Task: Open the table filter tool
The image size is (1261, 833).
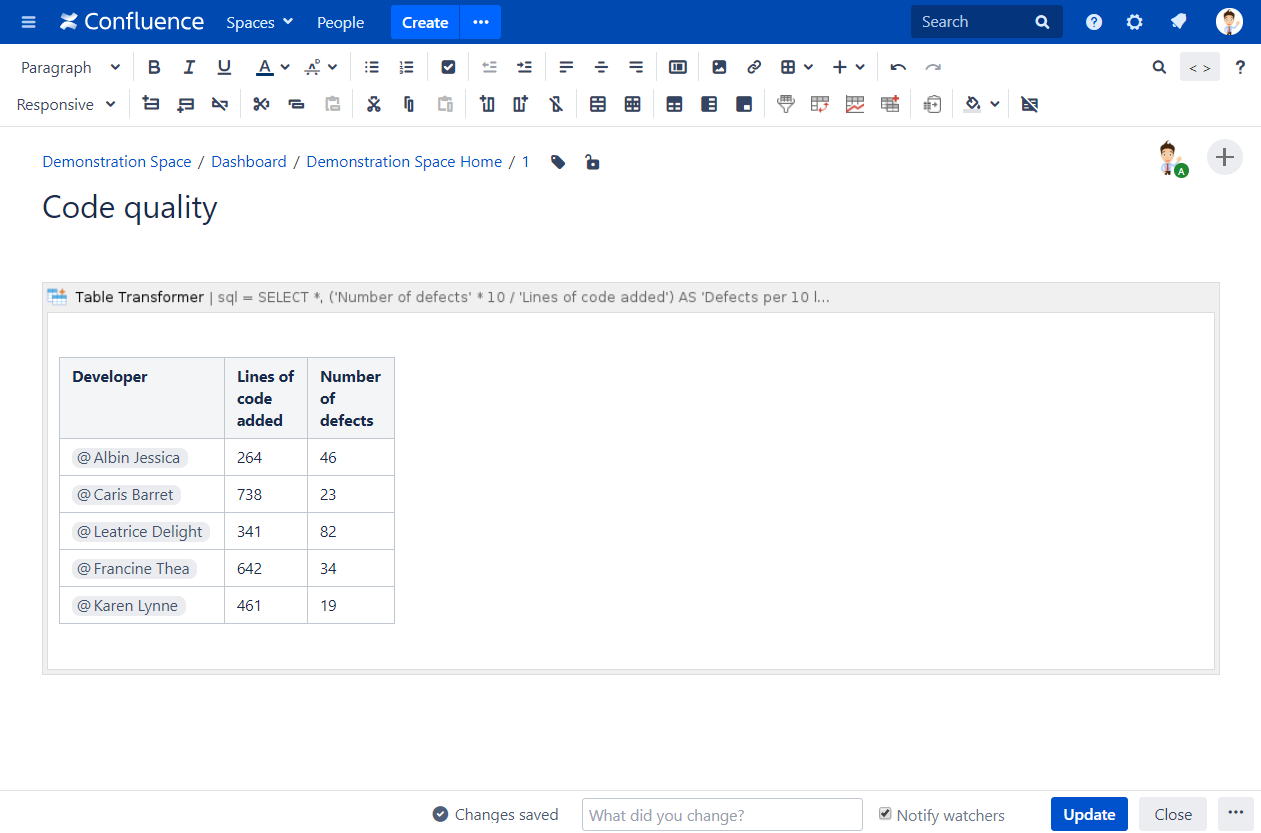Action: point(785,103)
